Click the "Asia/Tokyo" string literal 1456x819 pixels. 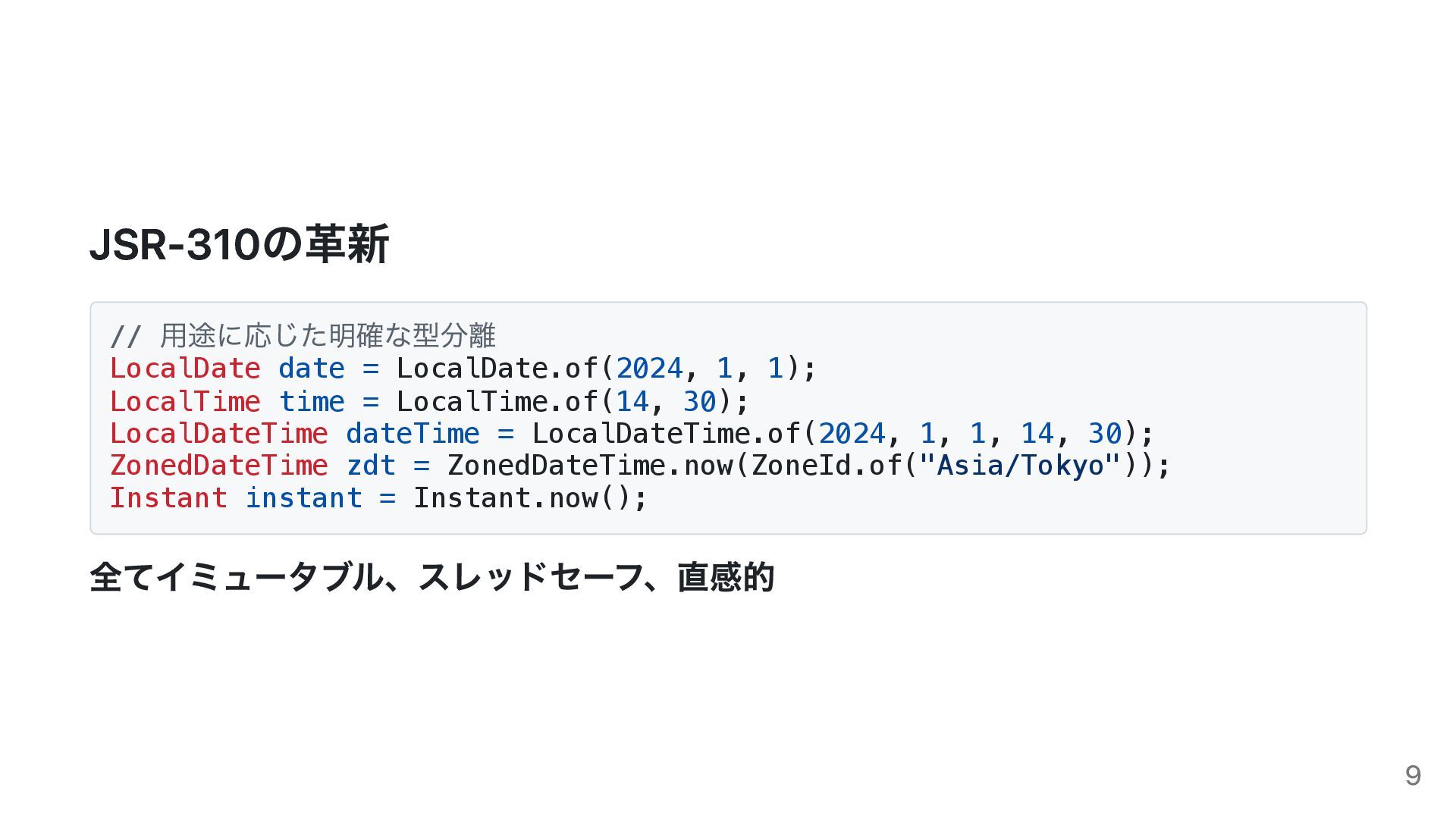1020,466
